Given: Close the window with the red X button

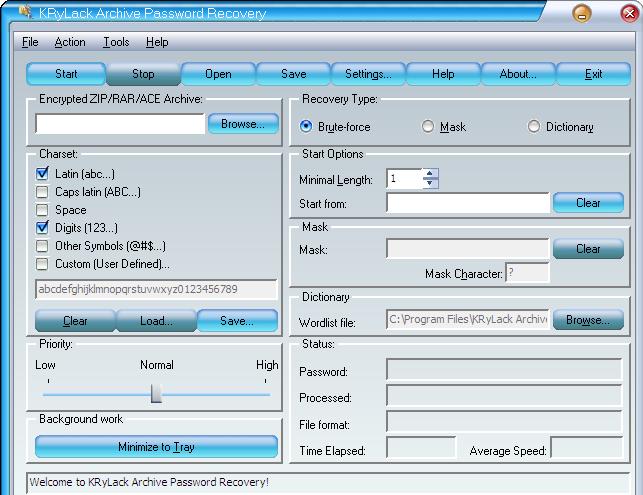Looking at the screenshot, I should (629, 14).
